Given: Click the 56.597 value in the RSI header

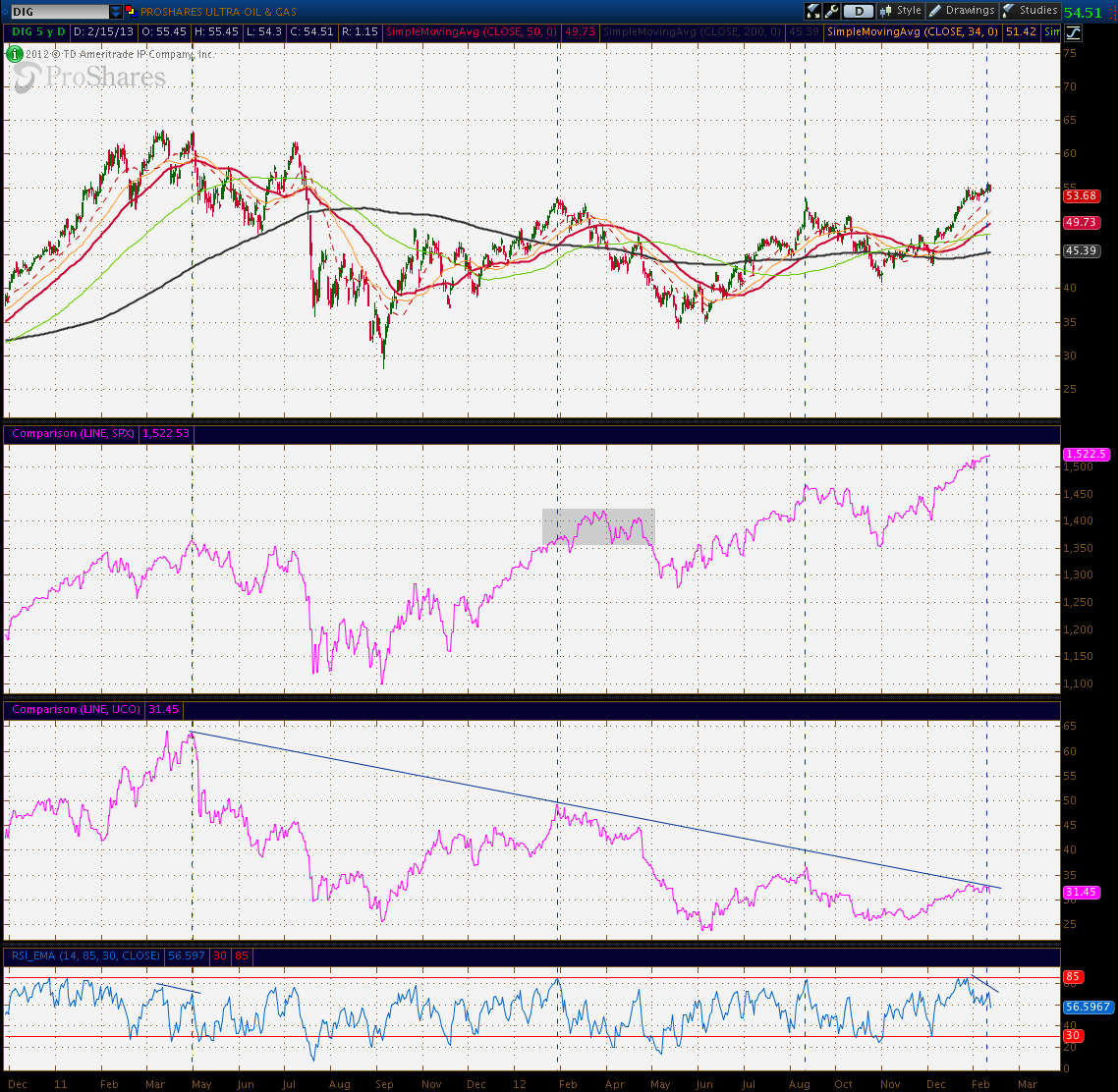Looking at the screenshot, I should click(x=186, y=955).
